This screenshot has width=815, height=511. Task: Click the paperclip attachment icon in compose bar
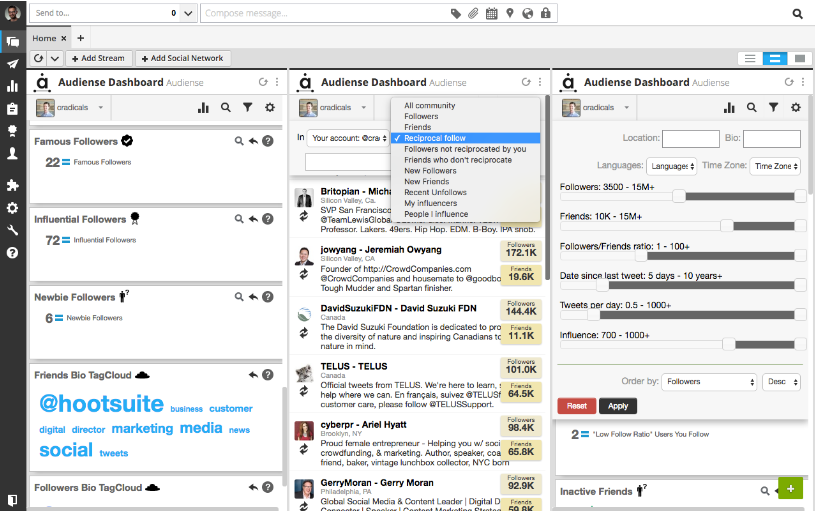(x=473, y=14)
